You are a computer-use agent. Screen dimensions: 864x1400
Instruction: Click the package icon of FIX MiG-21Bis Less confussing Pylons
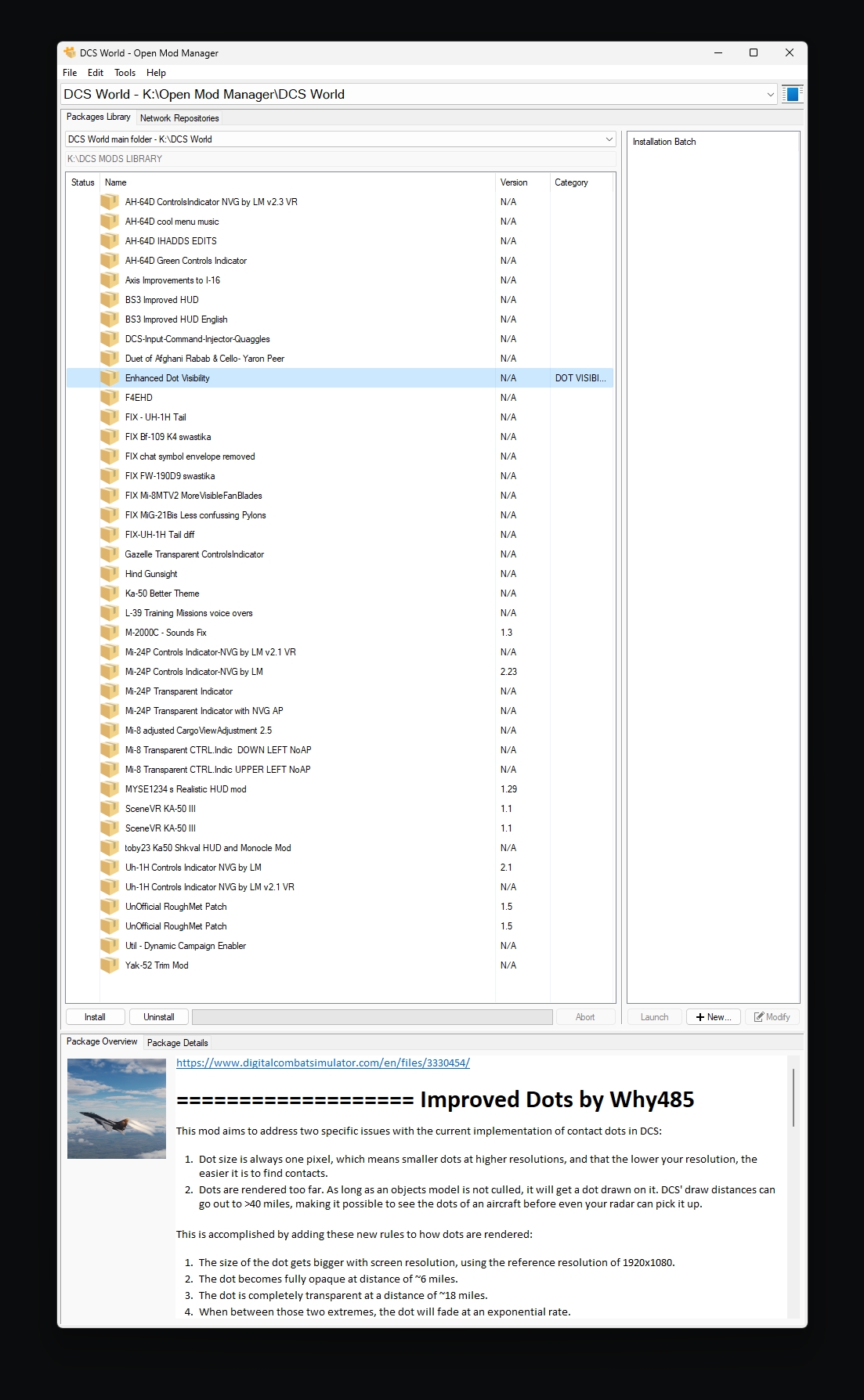(110, 514)
